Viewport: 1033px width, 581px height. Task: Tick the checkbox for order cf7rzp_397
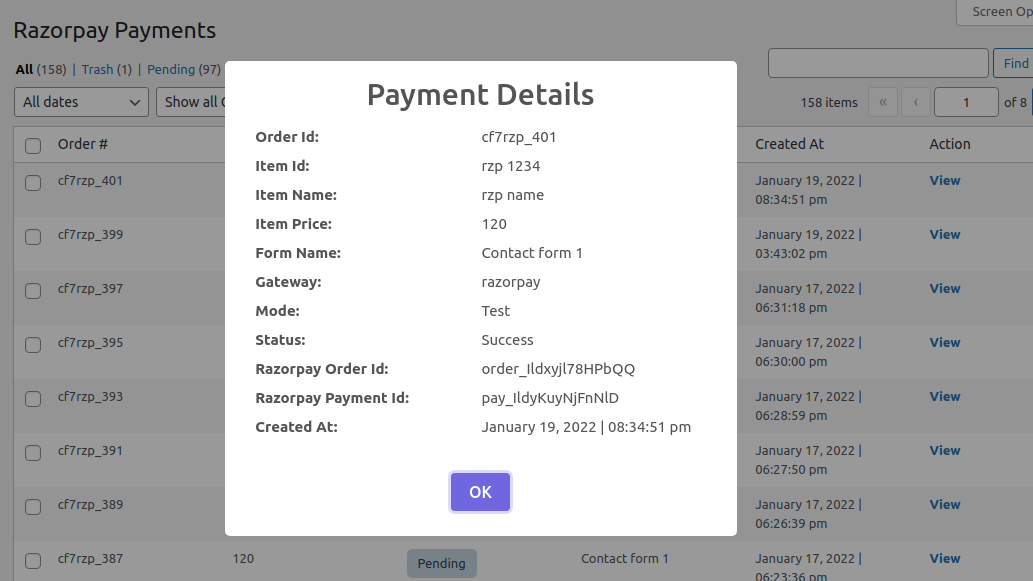[33, 290]
